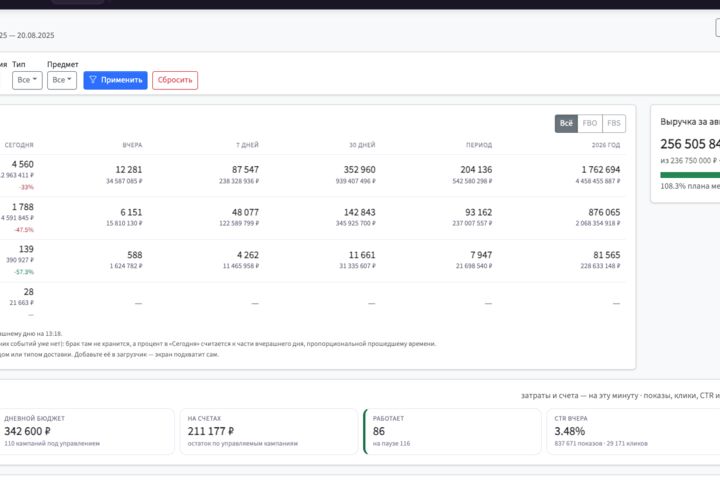Click the ПЕРИОД column header

point(479,145)
